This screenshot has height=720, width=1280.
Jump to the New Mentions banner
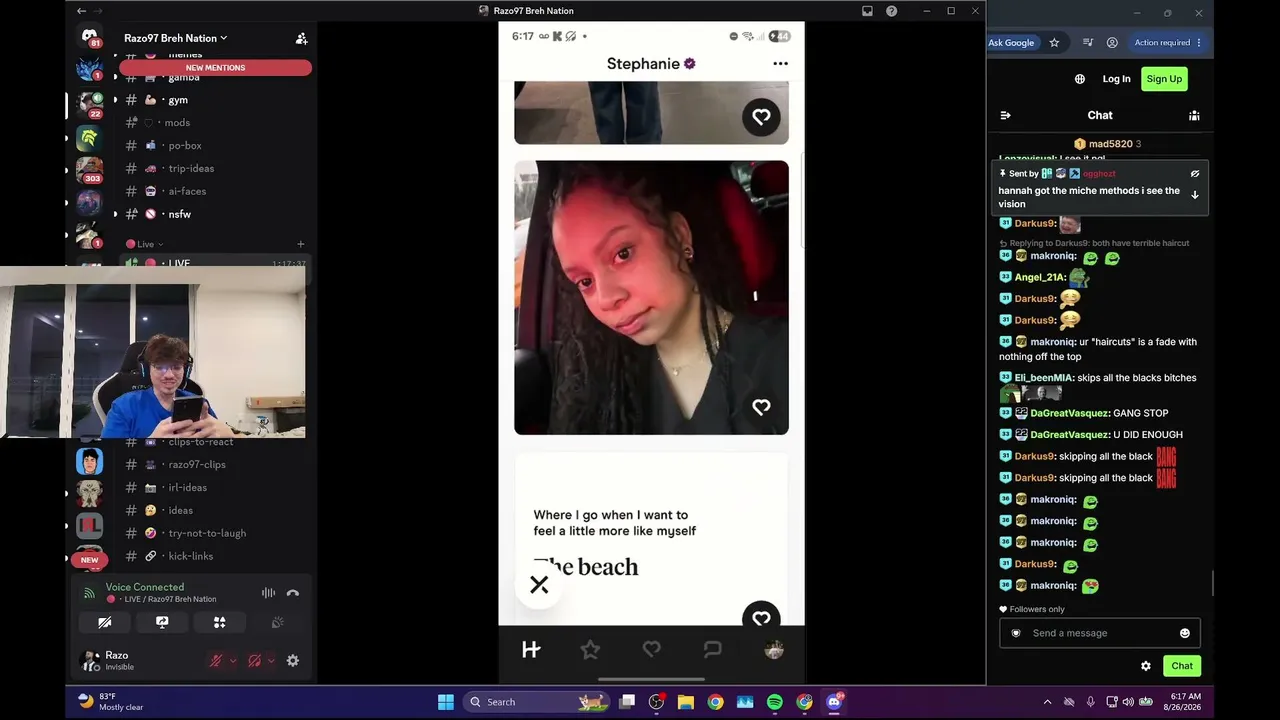[x=215, y=68]
